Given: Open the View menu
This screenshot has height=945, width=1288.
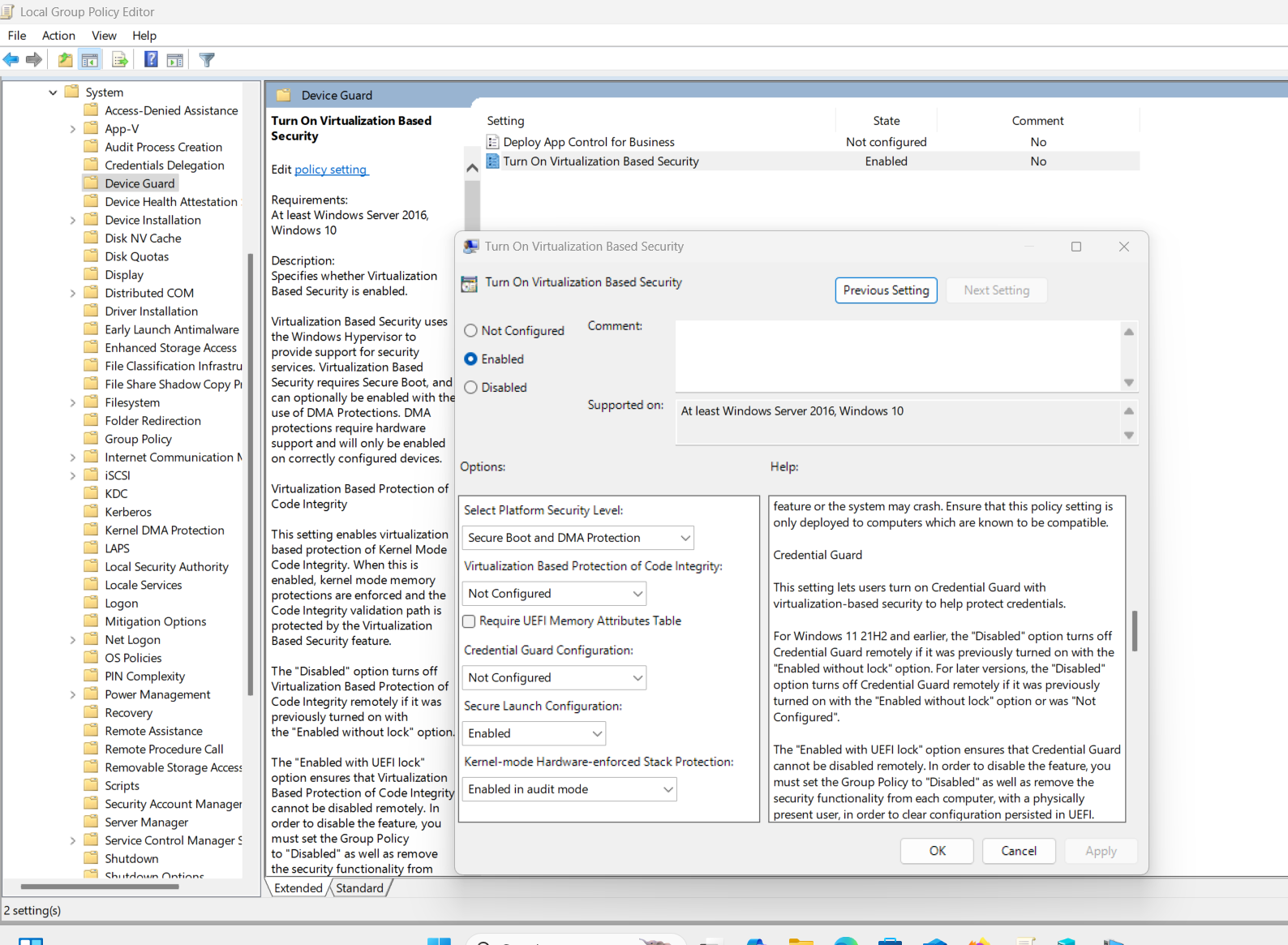Looking at the screenshot, I should [x=104, y=36].
